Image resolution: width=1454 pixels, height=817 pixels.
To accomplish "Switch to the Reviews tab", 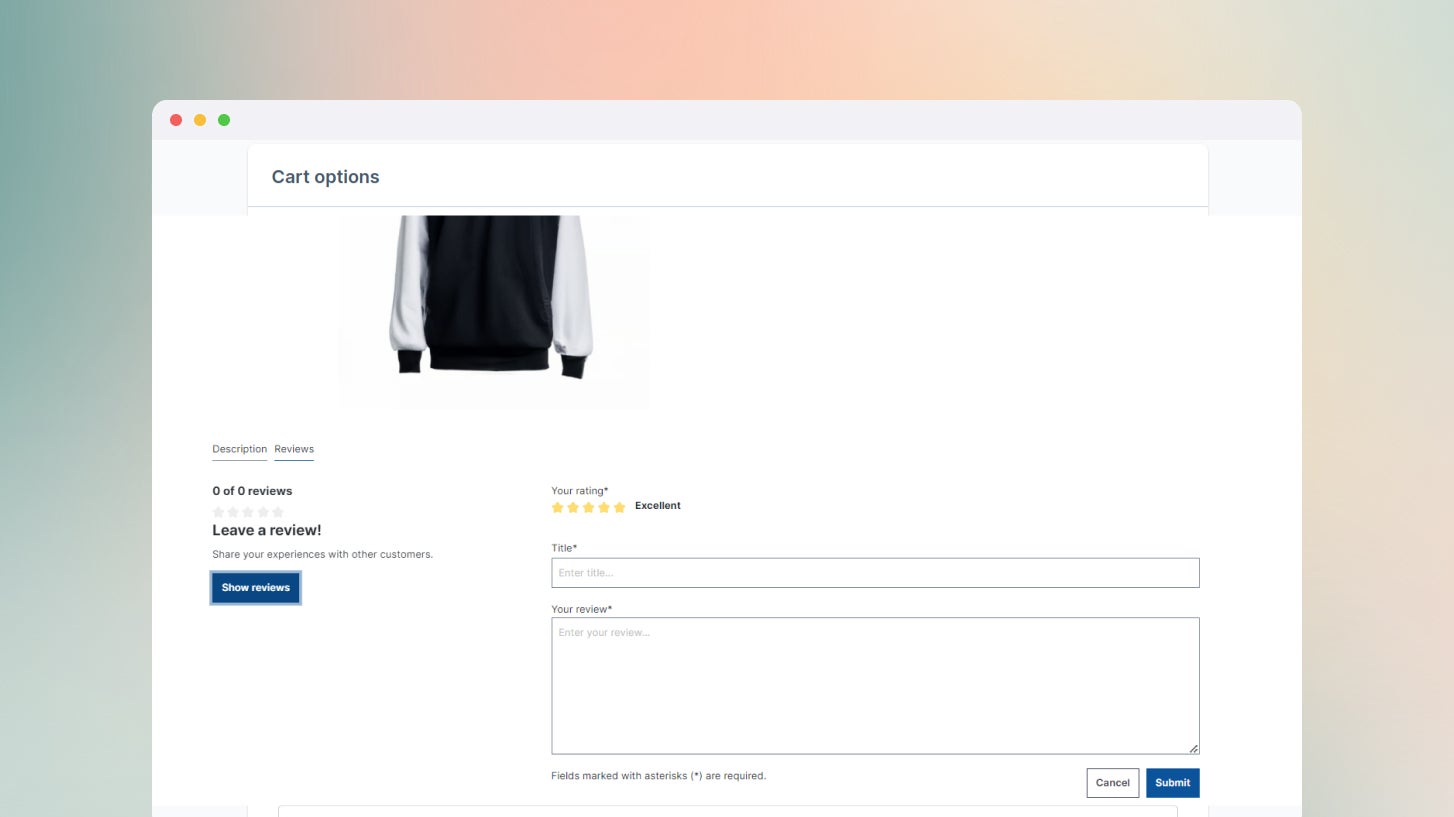I will coord(294,449).
